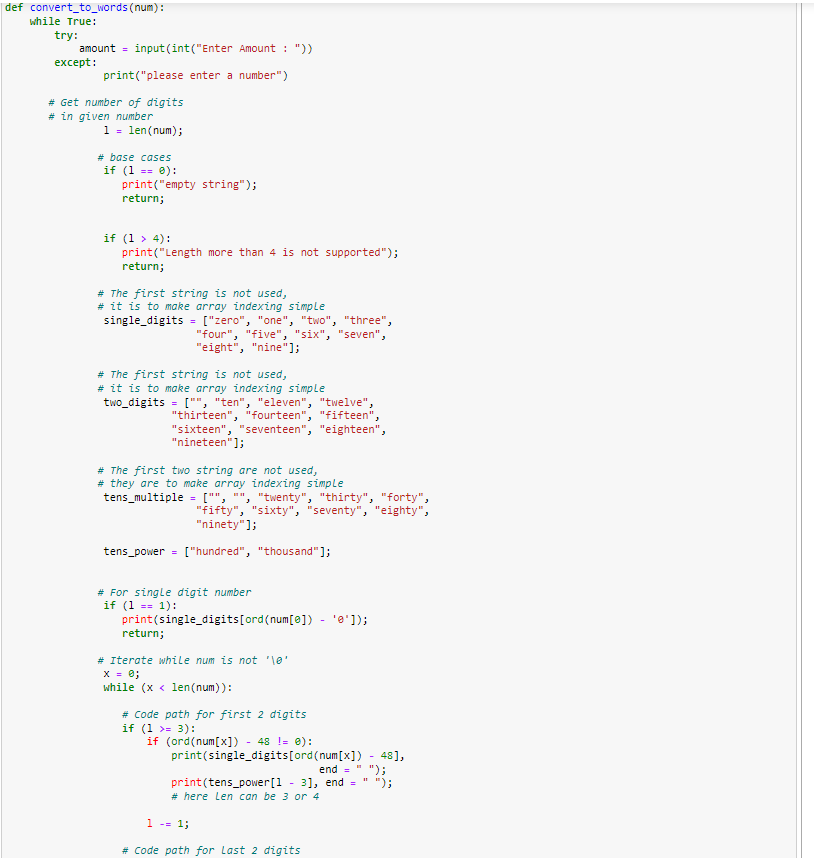The width and height of the screenshot is (814, 858).
Task: Click the function name convert_to_words
Action: click(x=79, y=8)
